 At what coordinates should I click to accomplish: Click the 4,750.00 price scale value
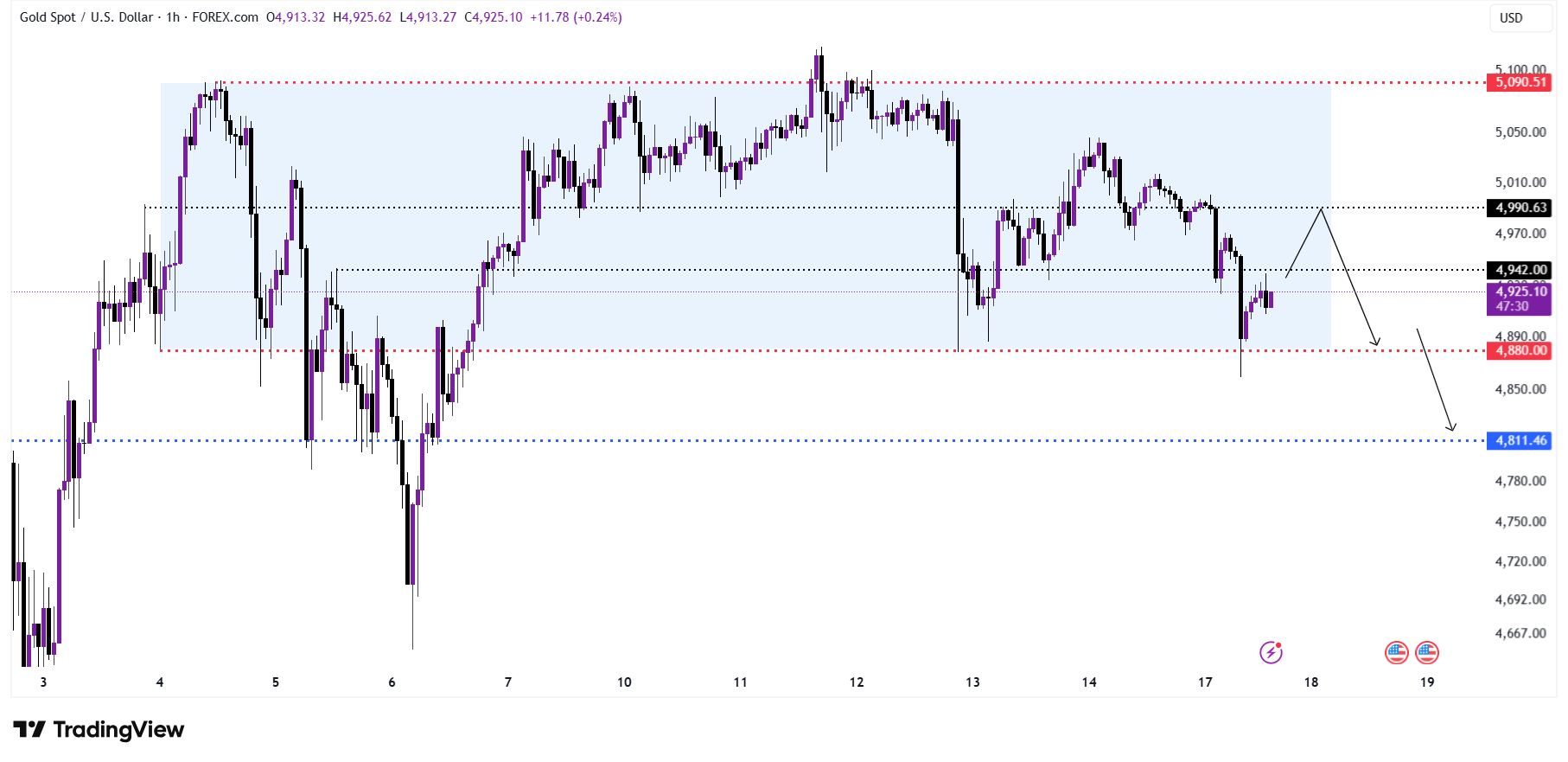[1520, 522]
